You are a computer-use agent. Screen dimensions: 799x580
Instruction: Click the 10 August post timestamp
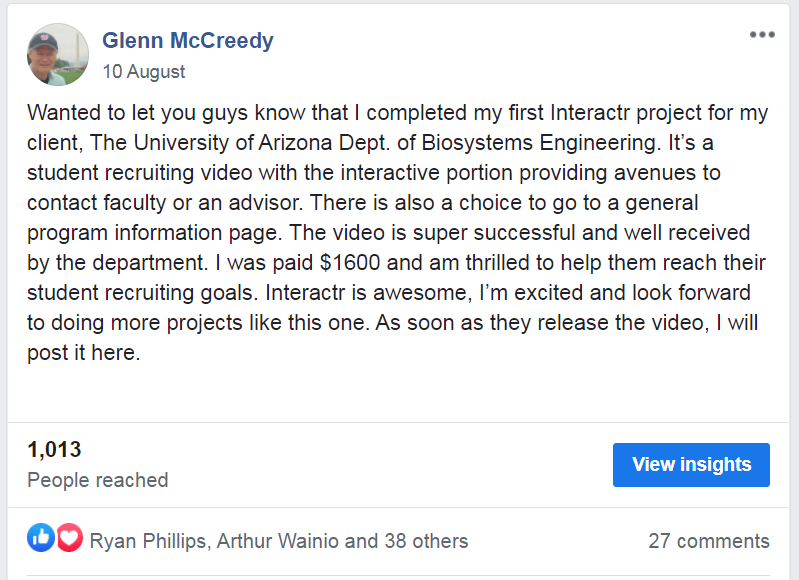pyautogui.click(x=144, y=72)
